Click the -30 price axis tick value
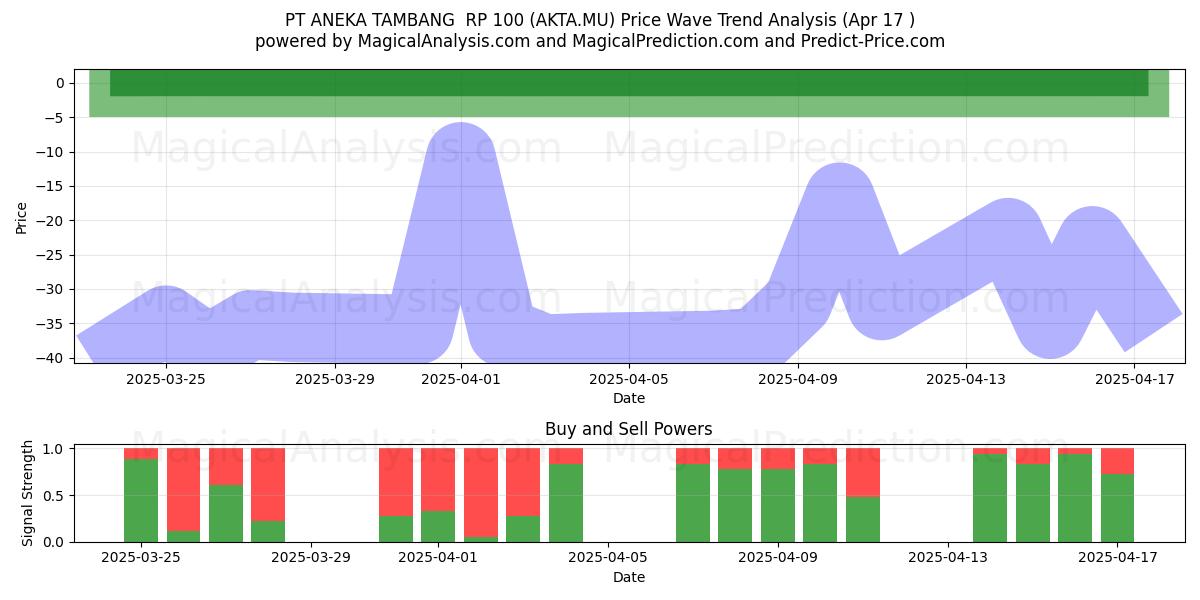This screenshot has width=1200, height=600. [52, 290]
